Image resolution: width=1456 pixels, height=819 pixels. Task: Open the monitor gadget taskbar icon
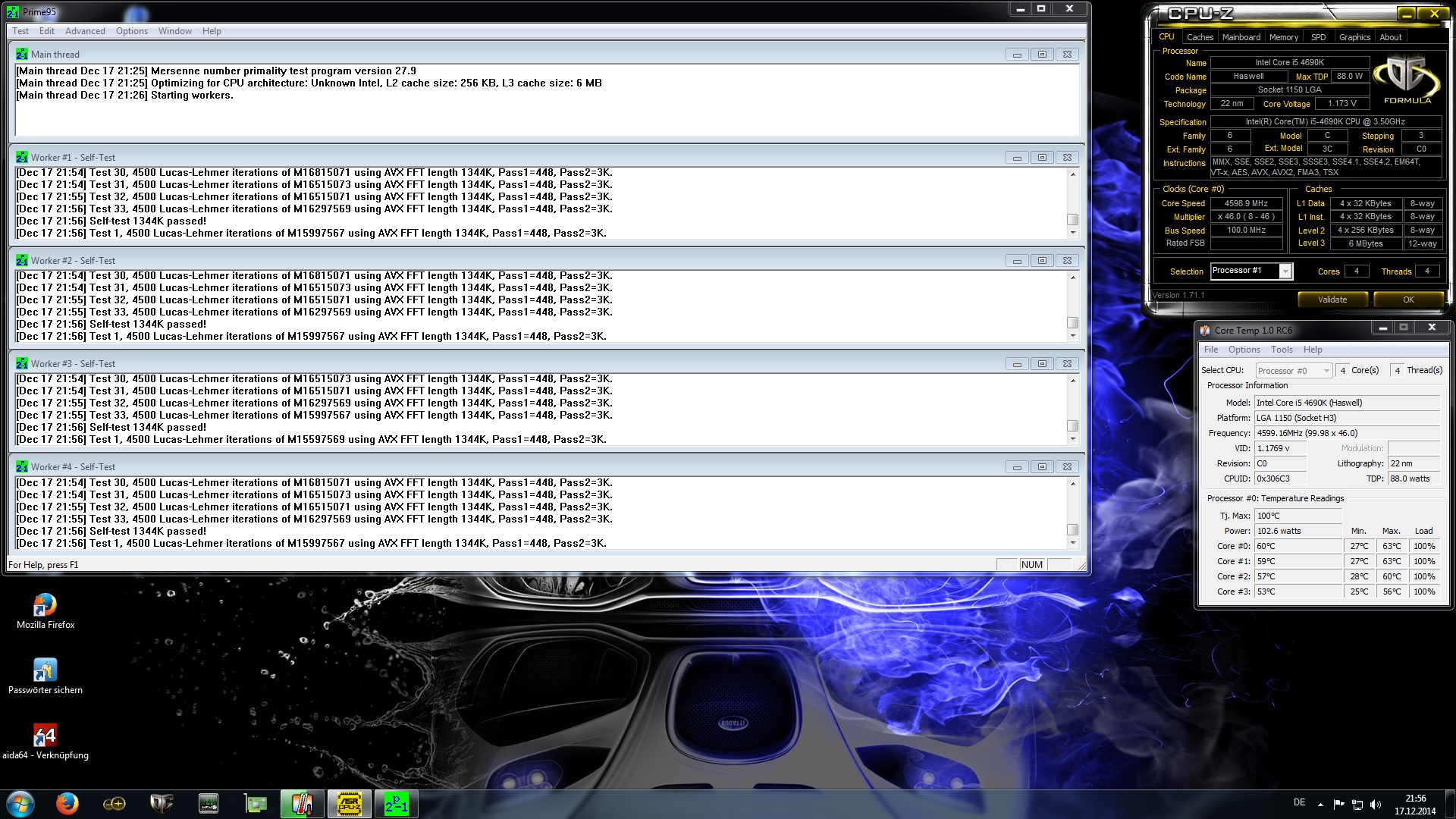coord(209,804)
